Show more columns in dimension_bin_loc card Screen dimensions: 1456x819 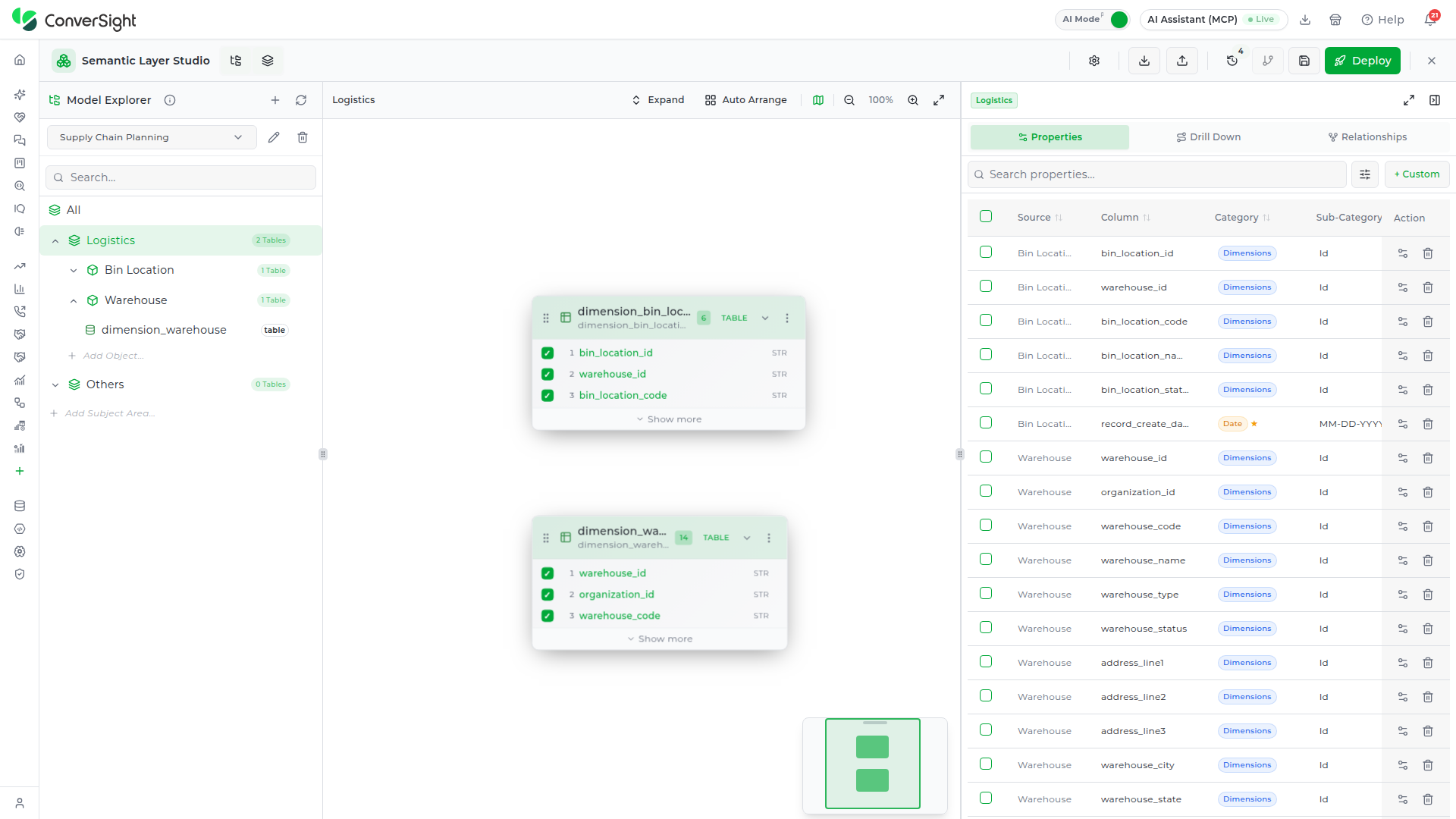pyautogui.click(x=669, y=419)
